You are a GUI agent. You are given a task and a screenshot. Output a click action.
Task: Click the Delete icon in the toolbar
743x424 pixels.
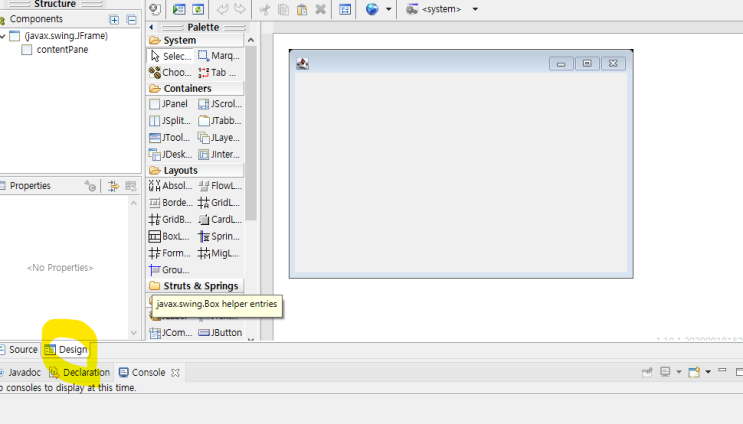[320, 9]
